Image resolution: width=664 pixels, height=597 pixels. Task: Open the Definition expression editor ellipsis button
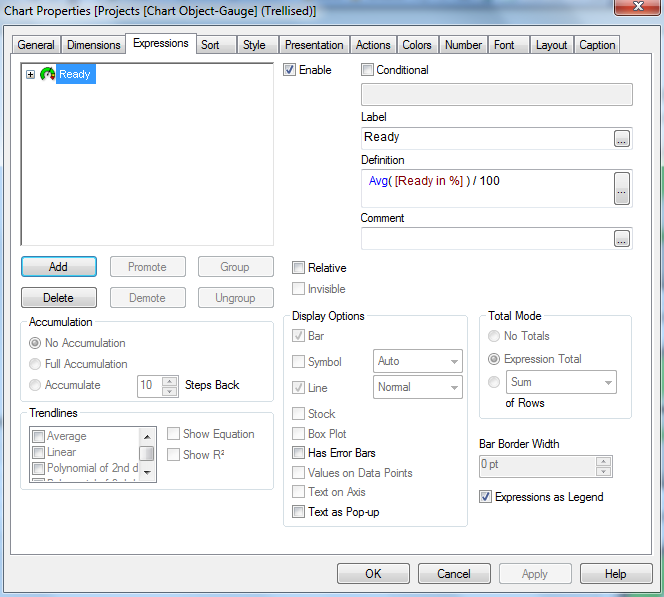point(622,188)
